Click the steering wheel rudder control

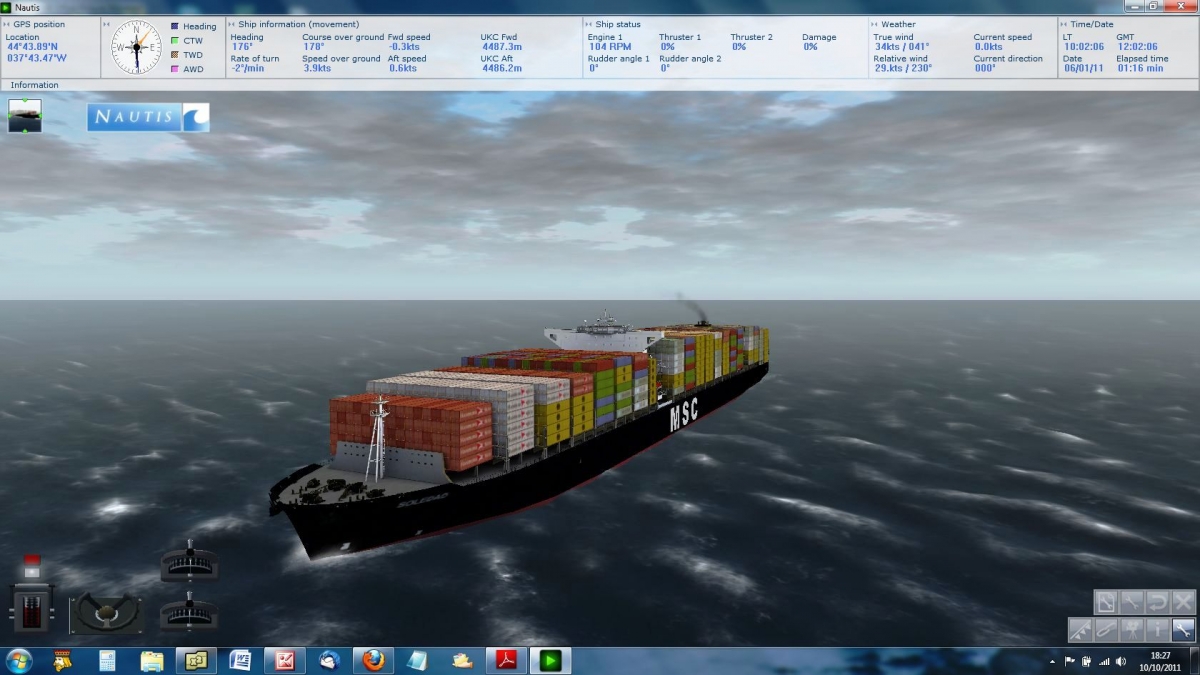click(x=105, y=613)
